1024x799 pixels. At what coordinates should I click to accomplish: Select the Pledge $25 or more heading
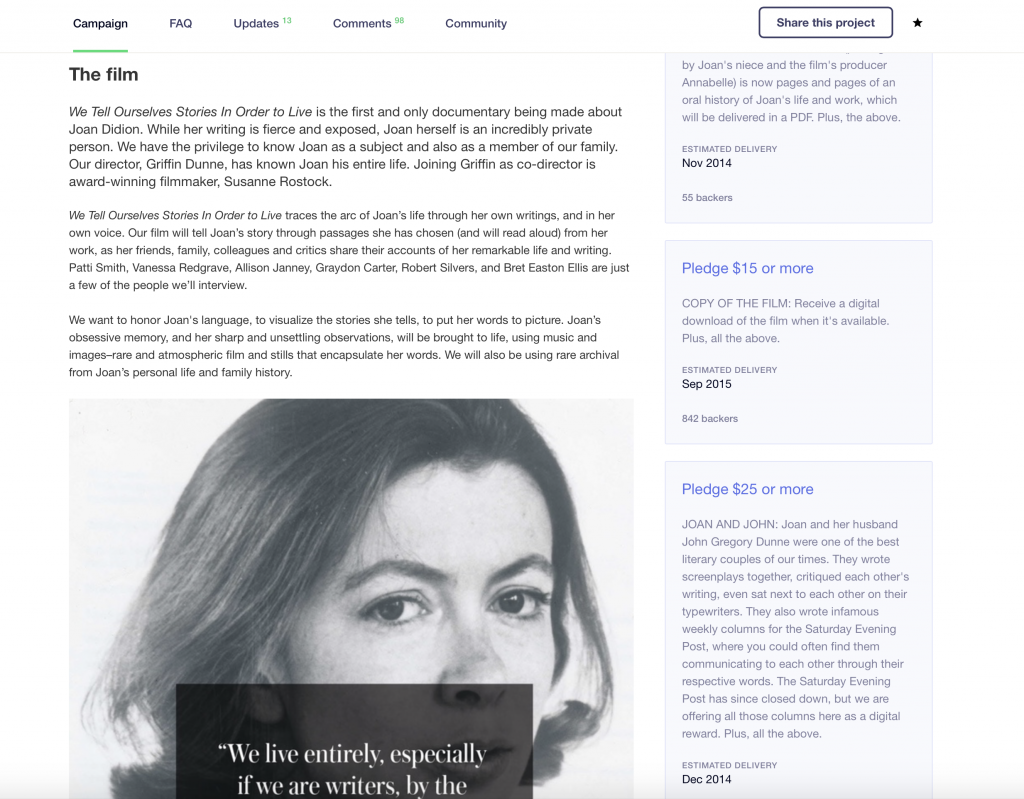click(747, 489)
